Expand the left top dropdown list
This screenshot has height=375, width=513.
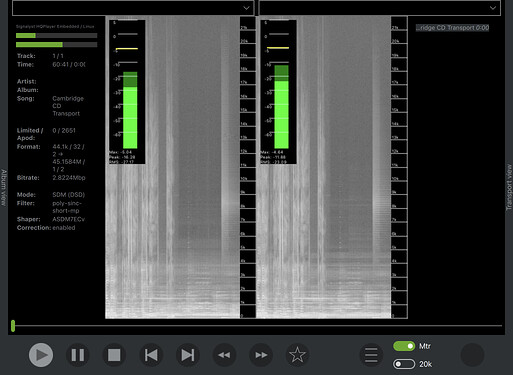(133, 8)
